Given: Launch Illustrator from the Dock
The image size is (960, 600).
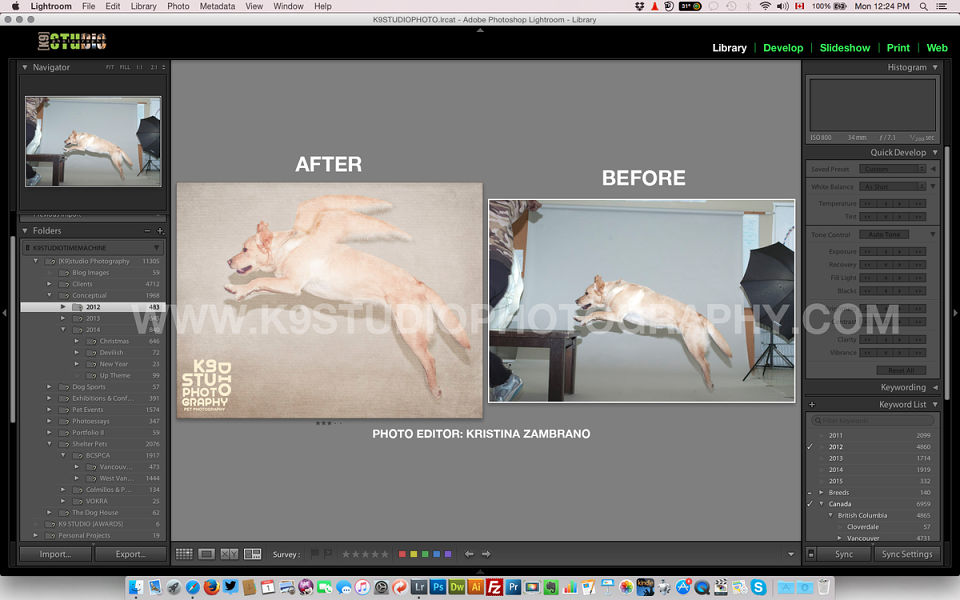Looking at the screenshot, I should (x=476, y=587).
